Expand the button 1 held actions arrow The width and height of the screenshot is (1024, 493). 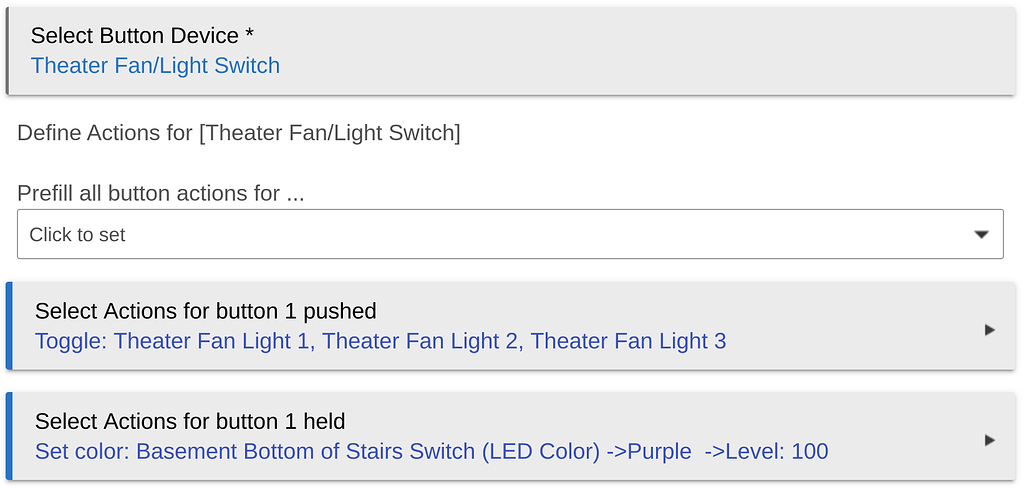[989, 439]
